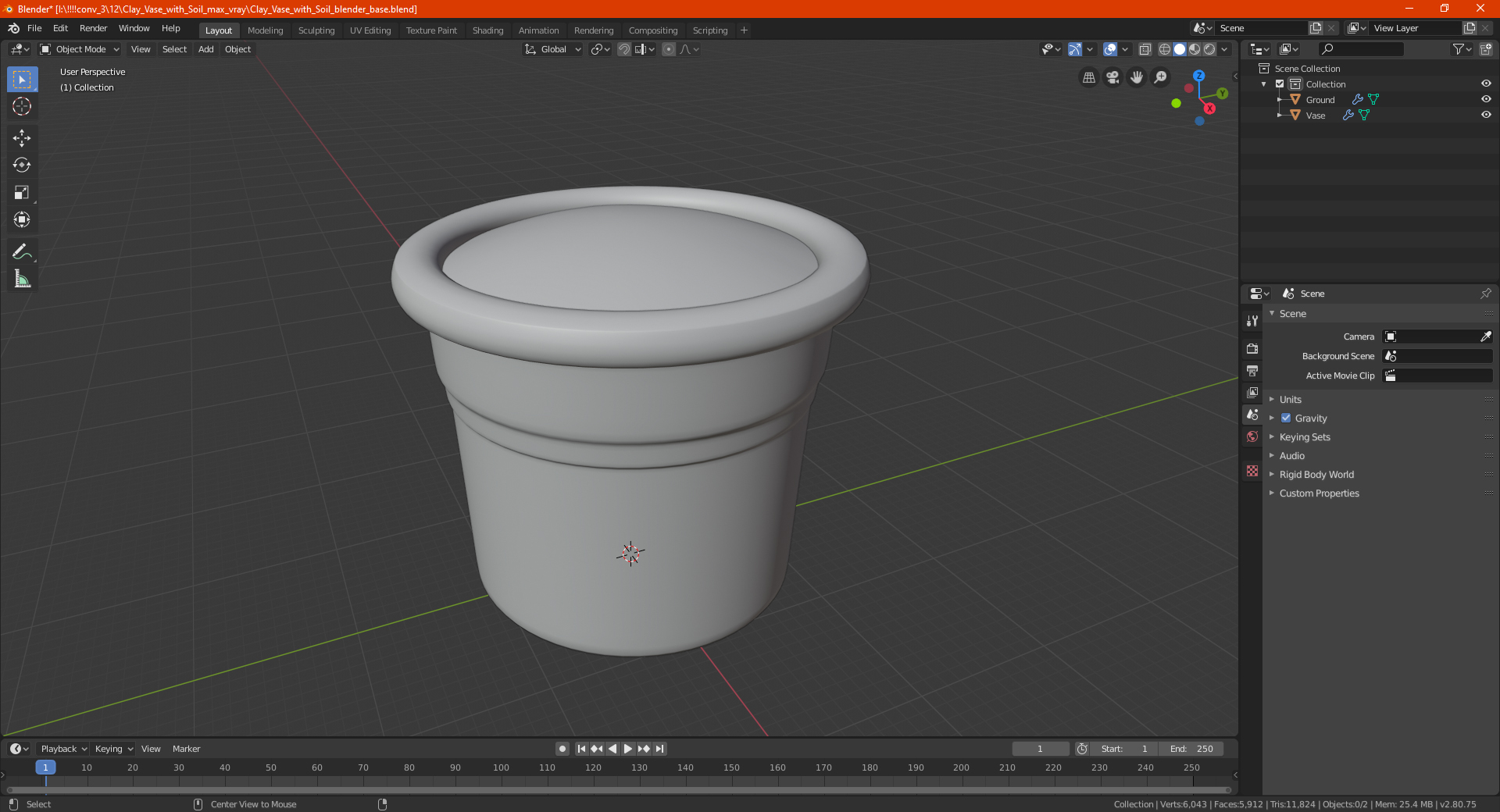
Task: Open the Active Tool settings tab
Action: (1252, 321)
